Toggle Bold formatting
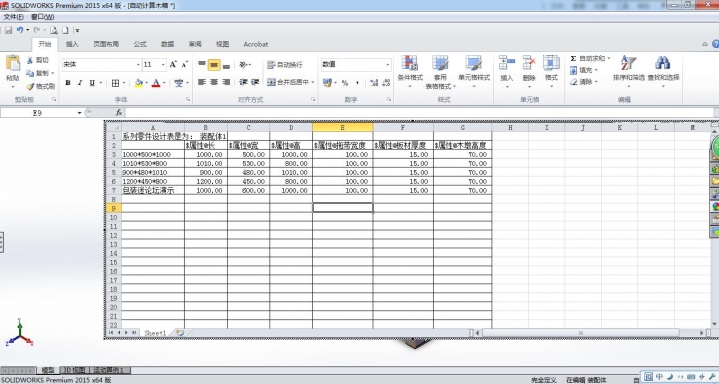The height and width of the screenshot is (384, 719). (x=68, y=83)
